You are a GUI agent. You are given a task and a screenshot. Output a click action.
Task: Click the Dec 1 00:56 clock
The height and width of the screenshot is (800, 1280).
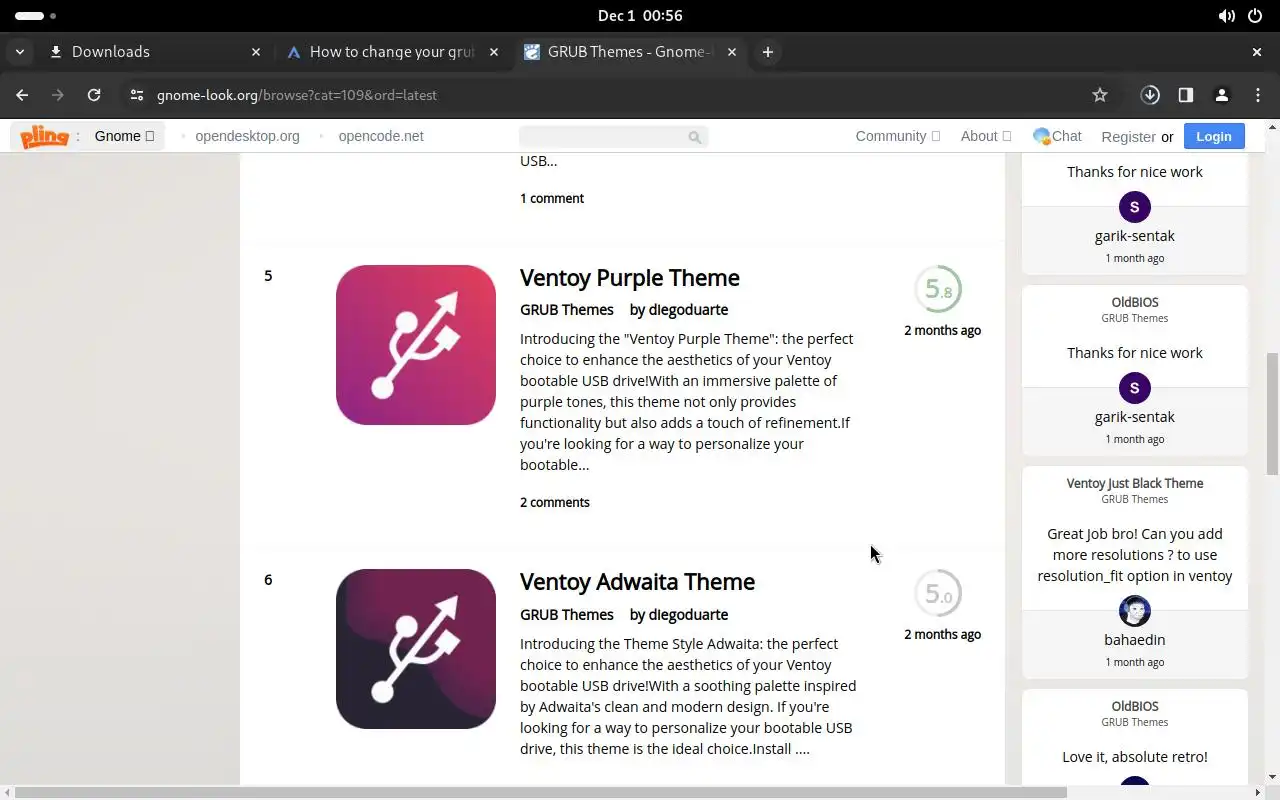pyautogui.click(x=640, y=16)
